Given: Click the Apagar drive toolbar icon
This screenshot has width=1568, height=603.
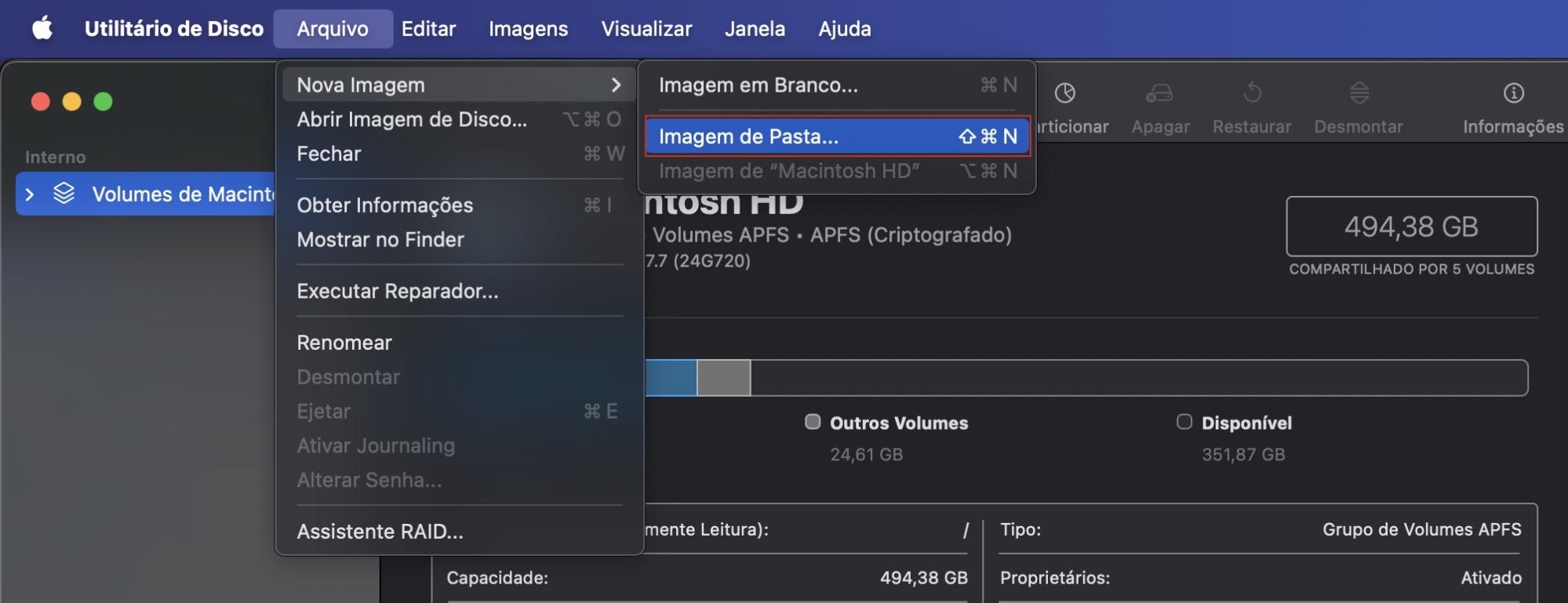Looking at the screenshot, I should pyautogui.click(x=1159, y=93).
